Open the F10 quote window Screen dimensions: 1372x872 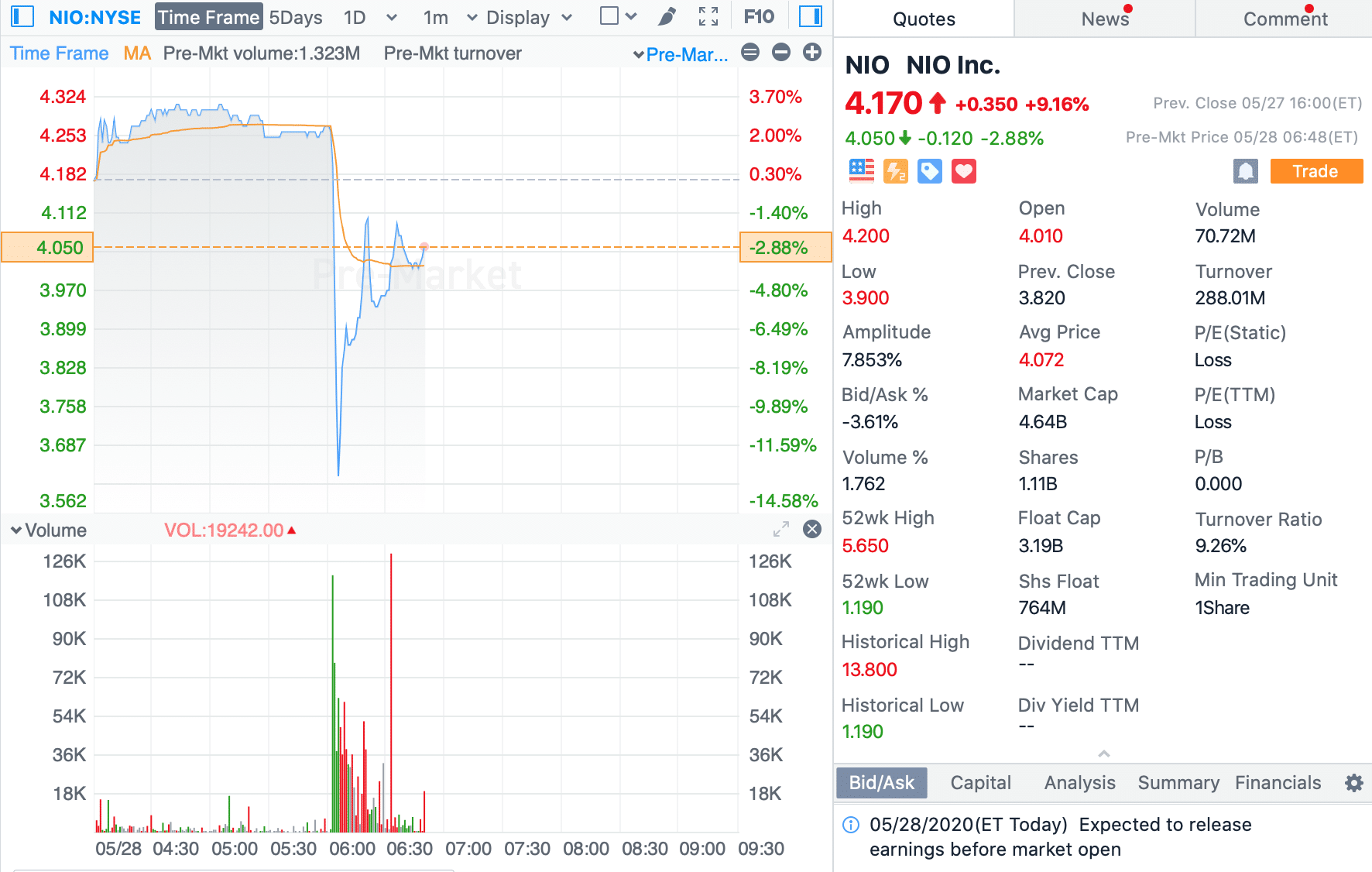759,16
